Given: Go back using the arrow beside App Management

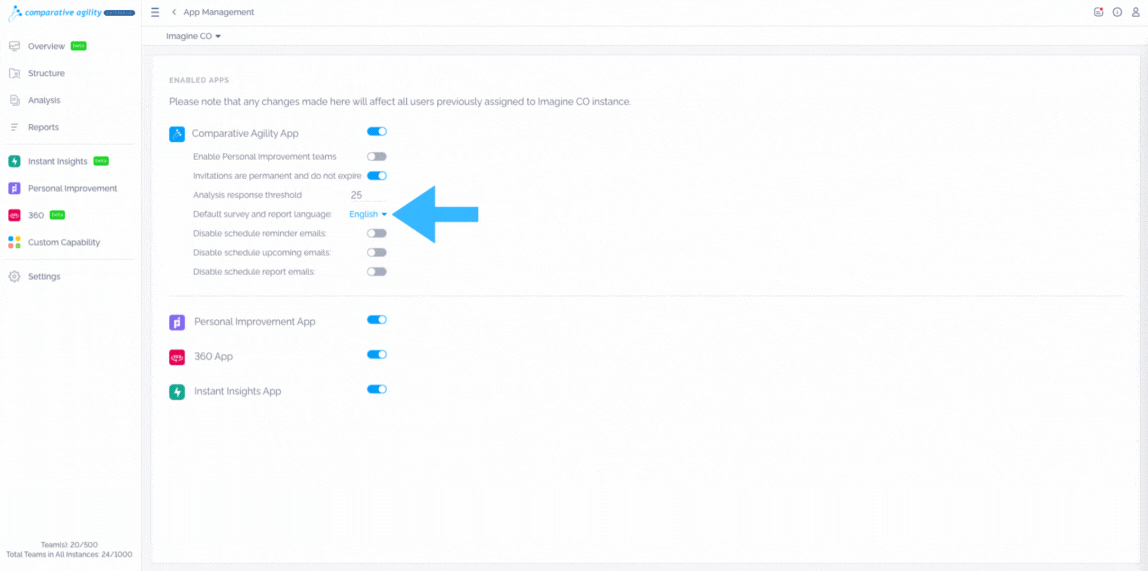Looking at the screenshot, I should click(174, 12).
